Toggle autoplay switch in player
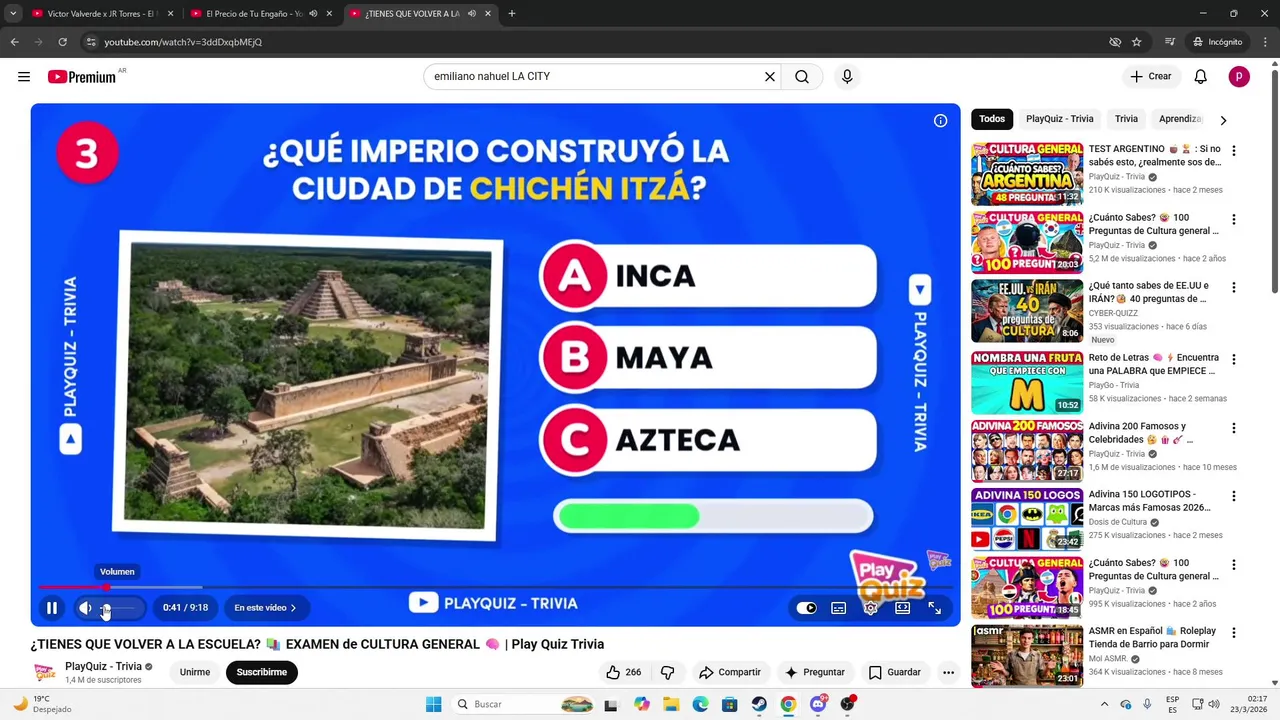Viewport: 1280px width, 720px height. pos(806,608)
